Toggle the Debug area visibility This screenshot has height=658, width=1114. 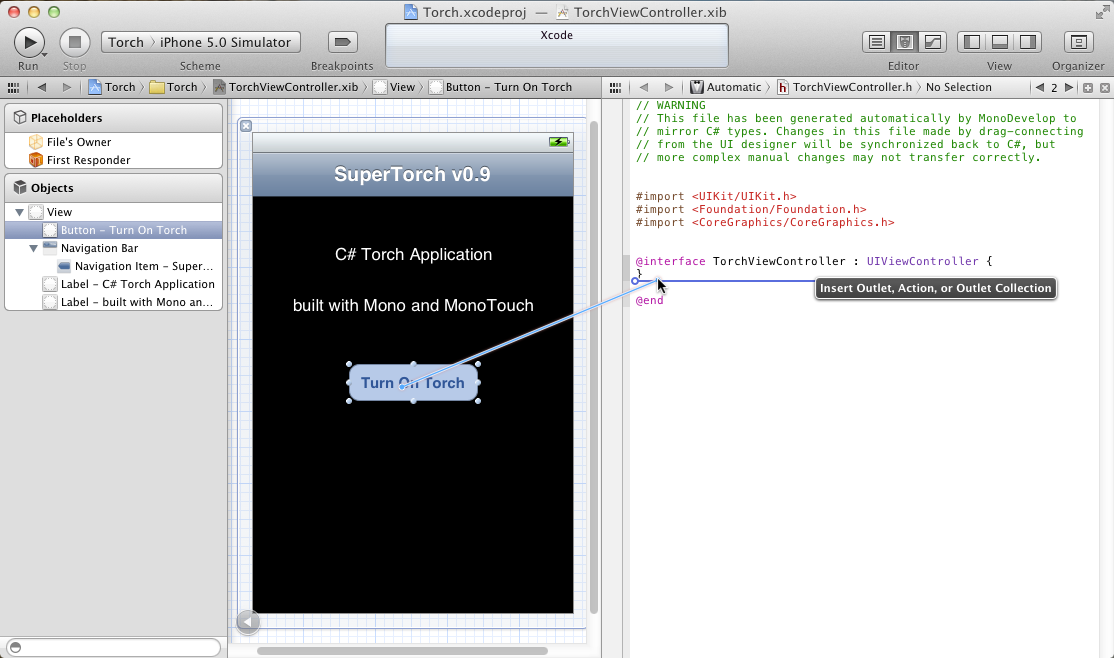(x=999, y=42)
